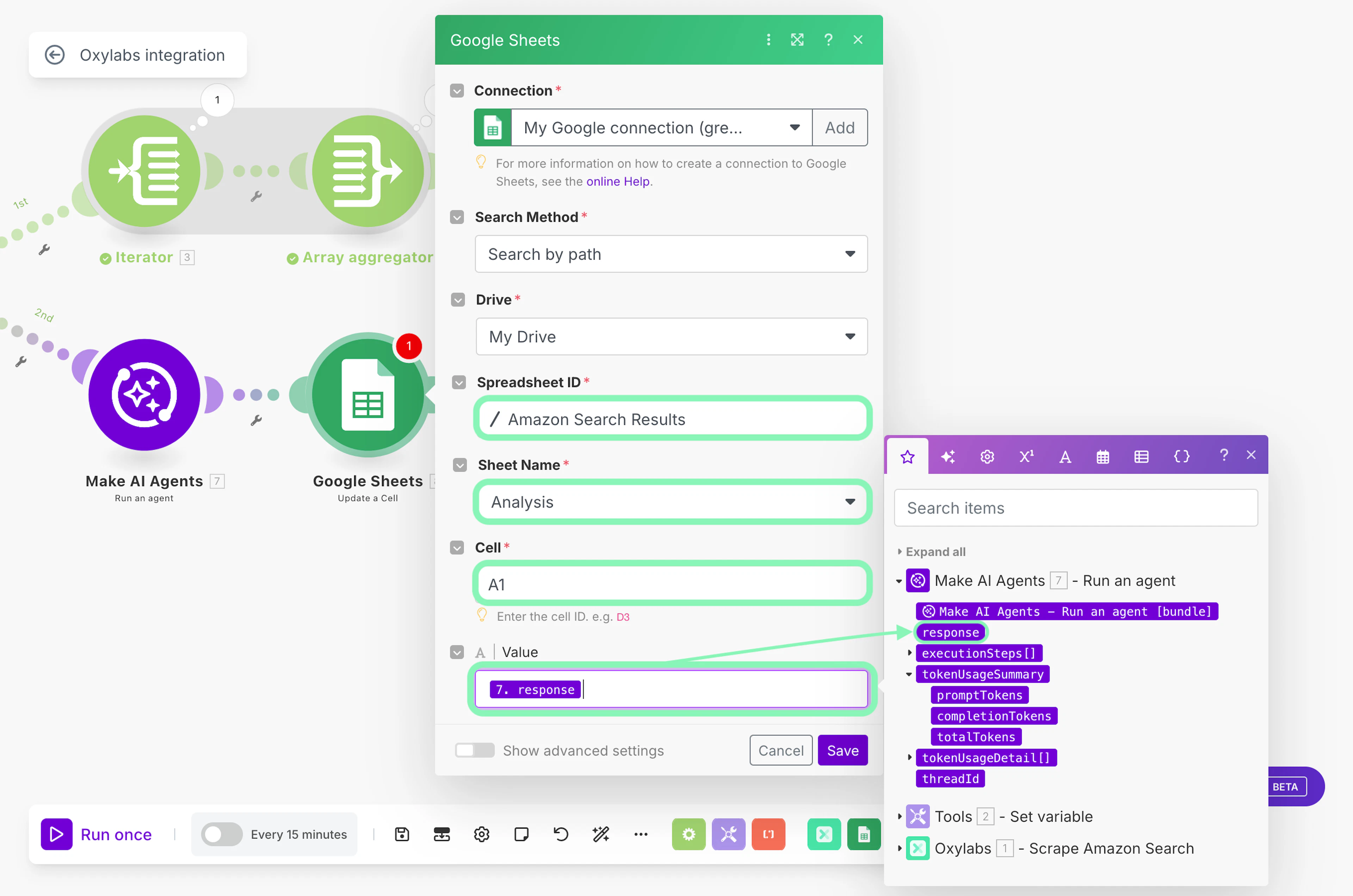Open the online Help link
This screenshot has height=896, width=1353.
[618, 182]
